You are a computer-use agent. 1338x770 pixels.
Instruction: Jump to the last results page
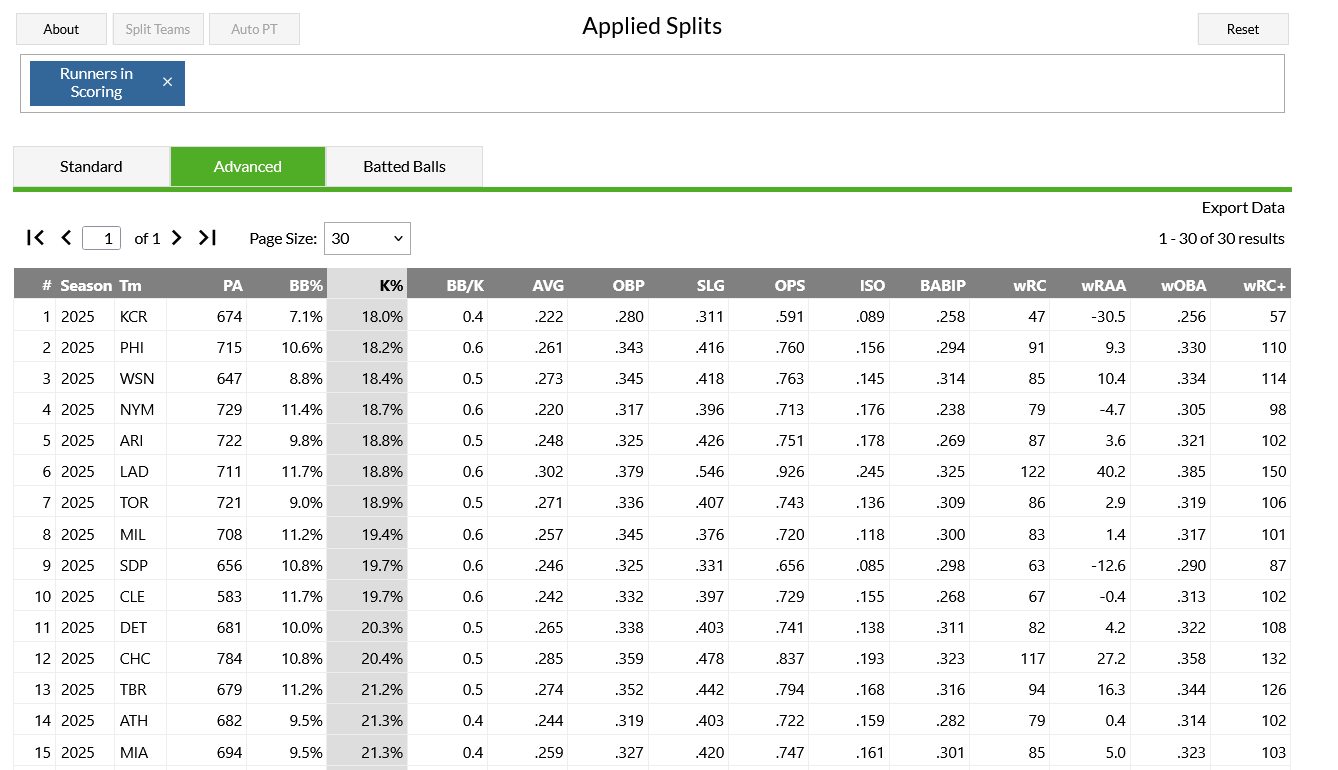(x=207, y=238)
